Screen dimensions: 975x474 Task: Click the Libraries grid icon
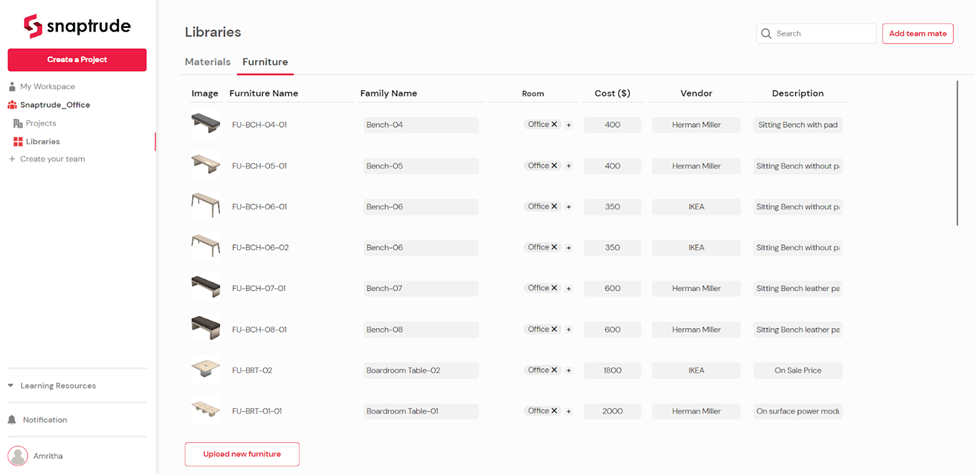pos(18,142)
